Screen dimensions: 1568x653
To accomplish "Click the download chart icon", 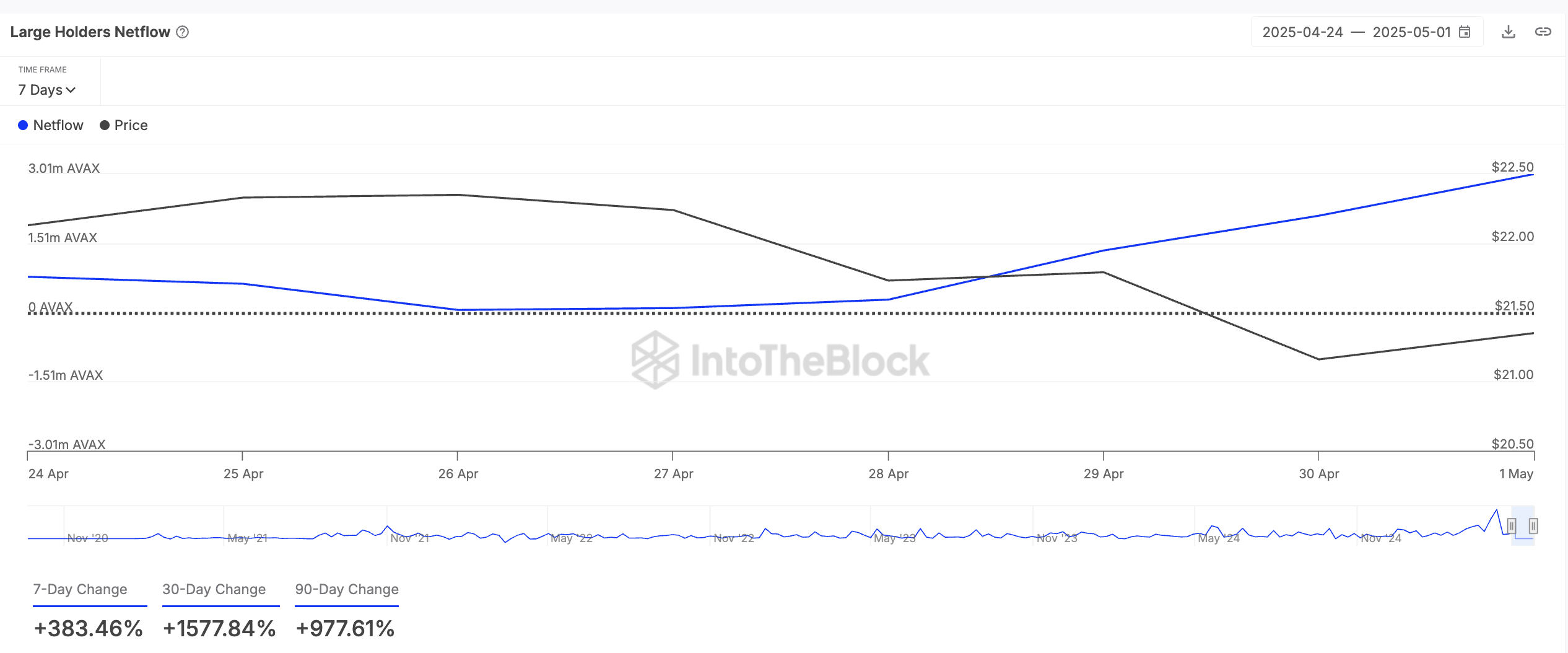I will tap(1509, 32).
